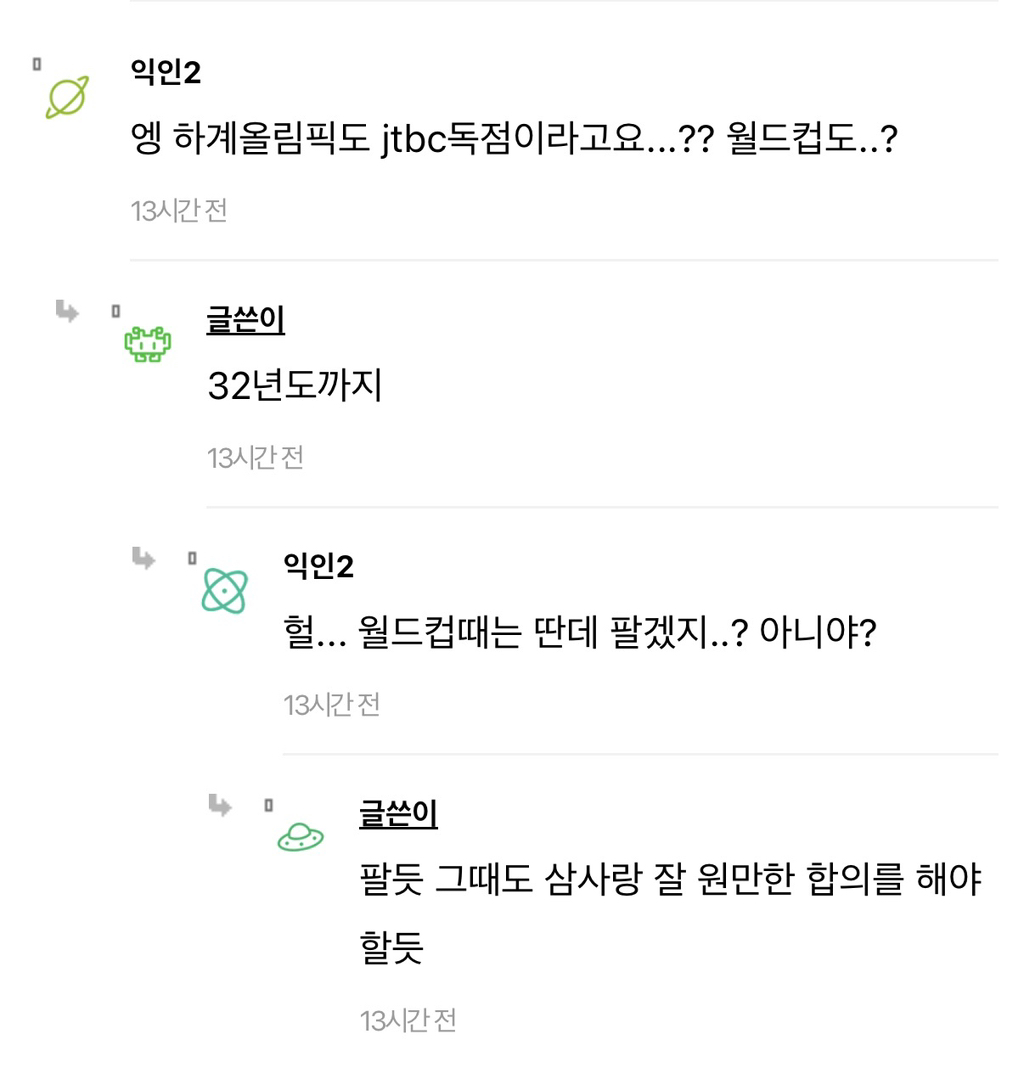
Task: Click the space invader avatar beside '32년도까지'
Action: (146, 343)
